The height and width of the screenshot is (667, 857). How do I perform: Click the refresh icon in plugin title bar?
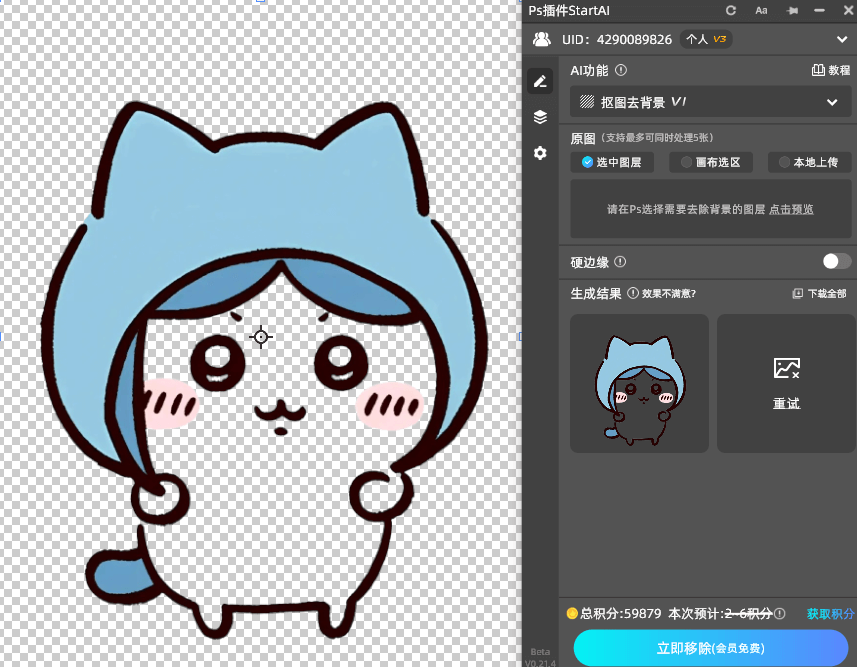coord(731,10)
